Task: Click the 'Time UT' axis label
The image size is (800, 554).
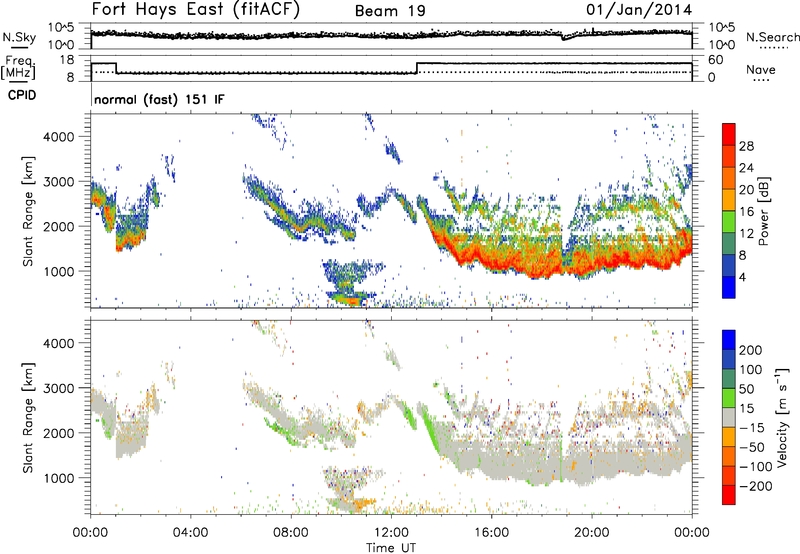Action: coord(391,548)
